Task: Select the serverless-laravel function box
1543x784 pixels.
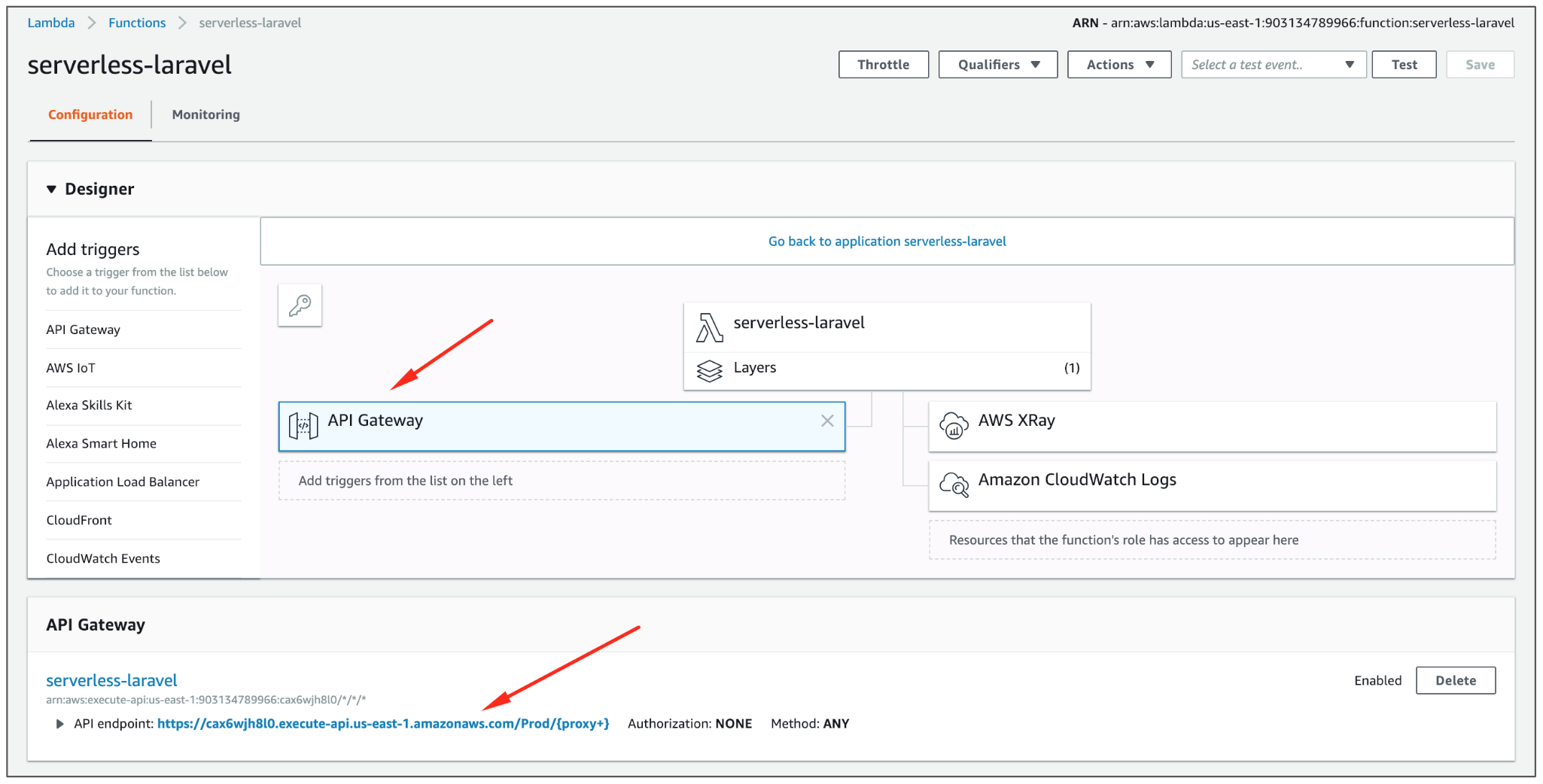Action: tap(887, 327)
